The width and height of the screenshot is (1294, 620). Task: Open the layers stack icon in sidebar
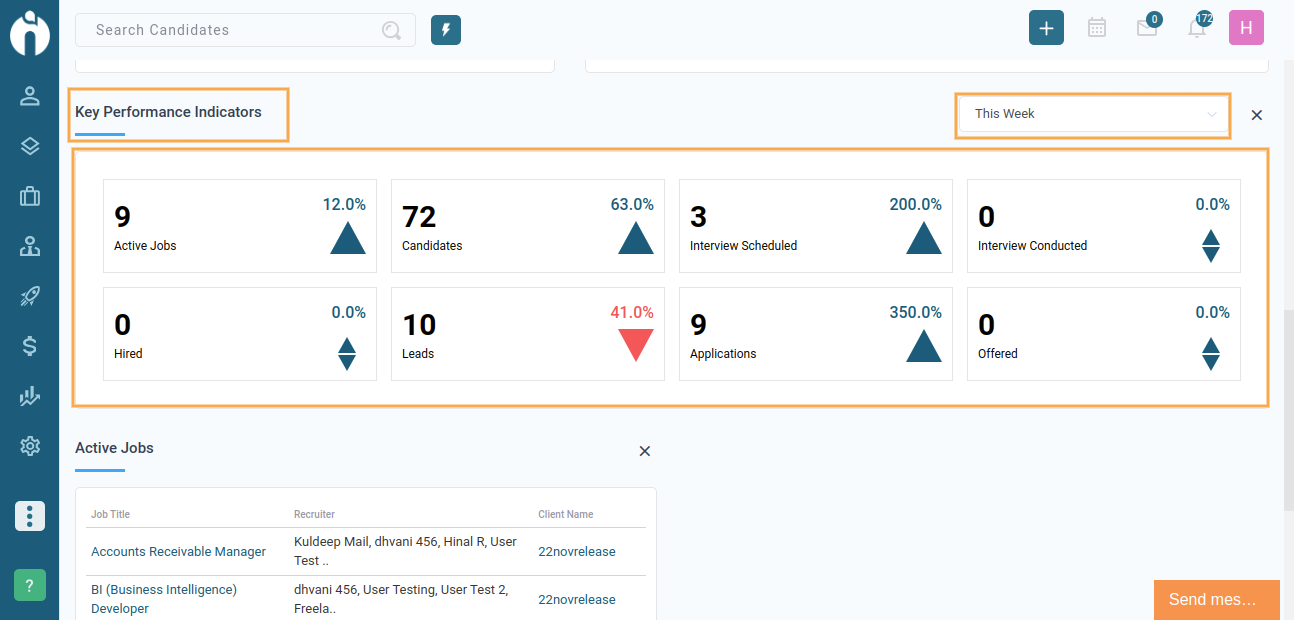pyautogui.click(x=30, y=146)
